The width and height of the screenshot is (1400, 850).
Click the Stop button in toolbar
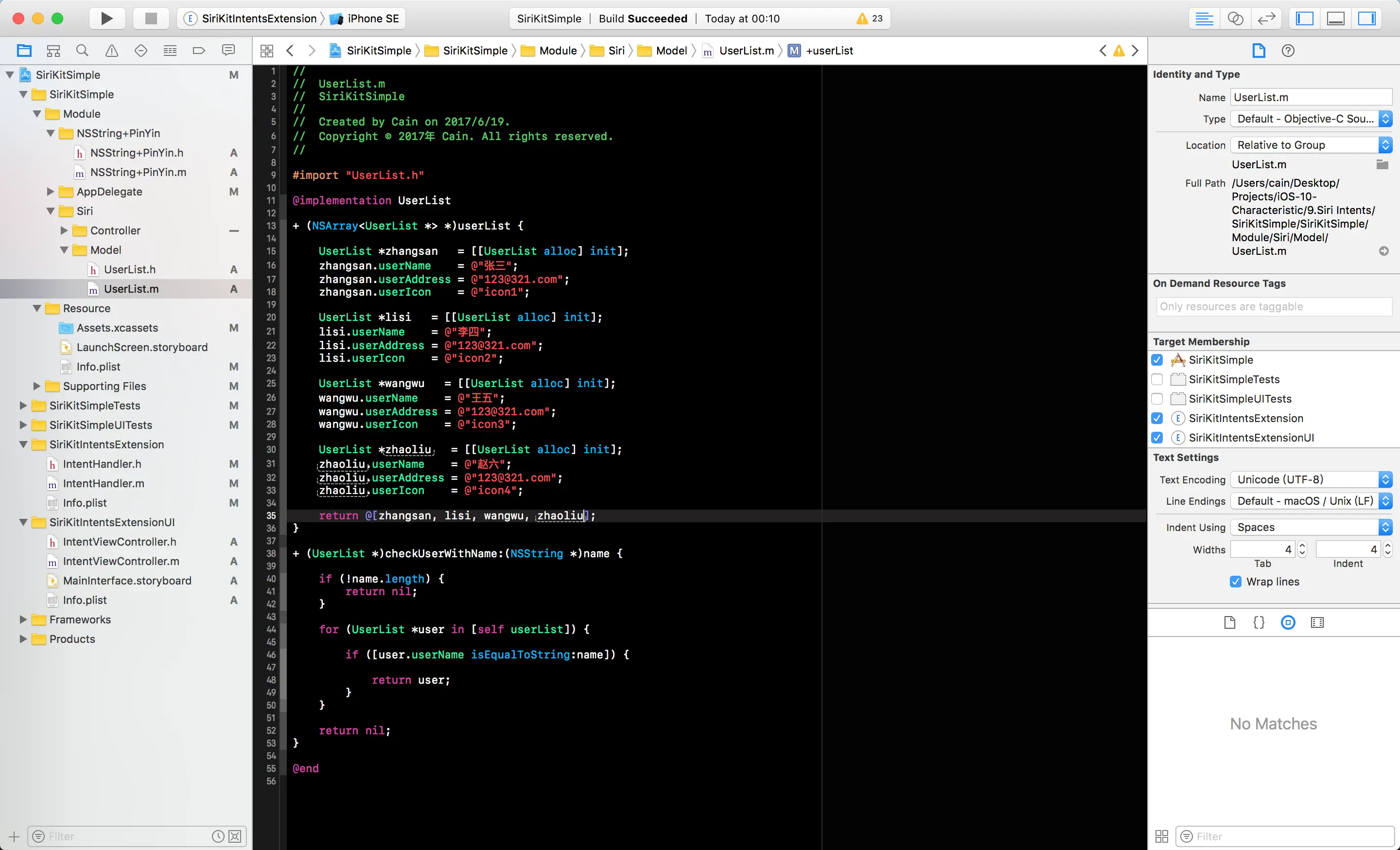point(151,18)
